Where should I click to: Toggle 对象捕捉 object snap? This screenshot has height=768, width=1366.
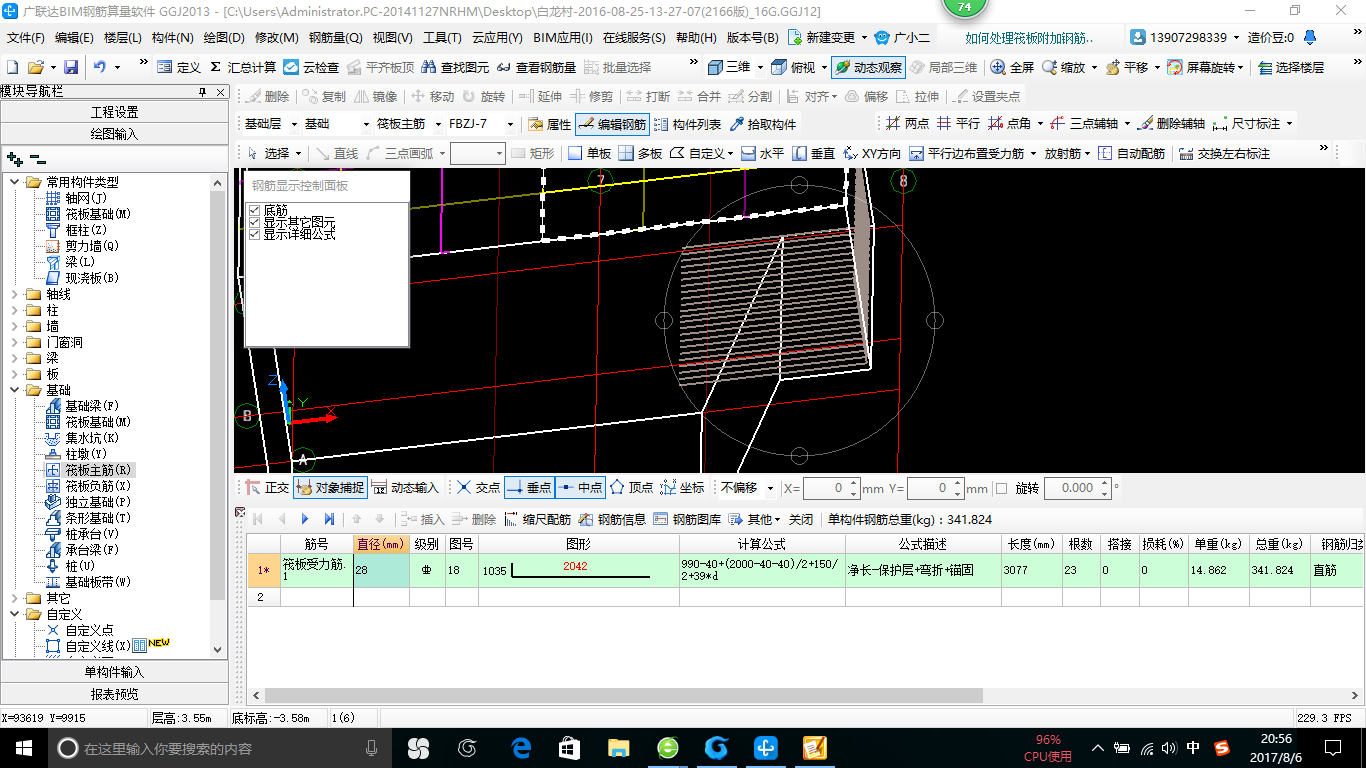point(330,488)
